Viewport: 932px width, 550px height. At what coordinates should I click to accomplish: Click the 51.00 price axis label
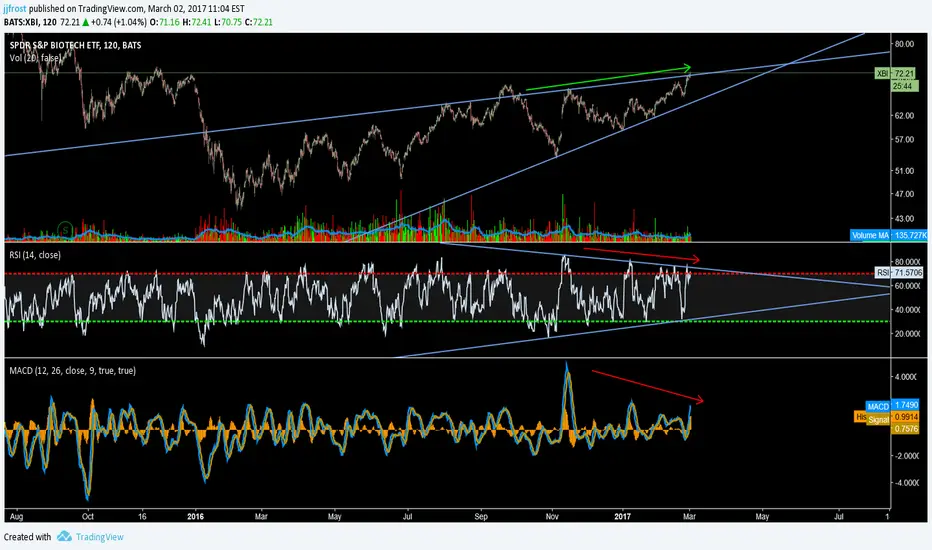click(x=903, y=171)
